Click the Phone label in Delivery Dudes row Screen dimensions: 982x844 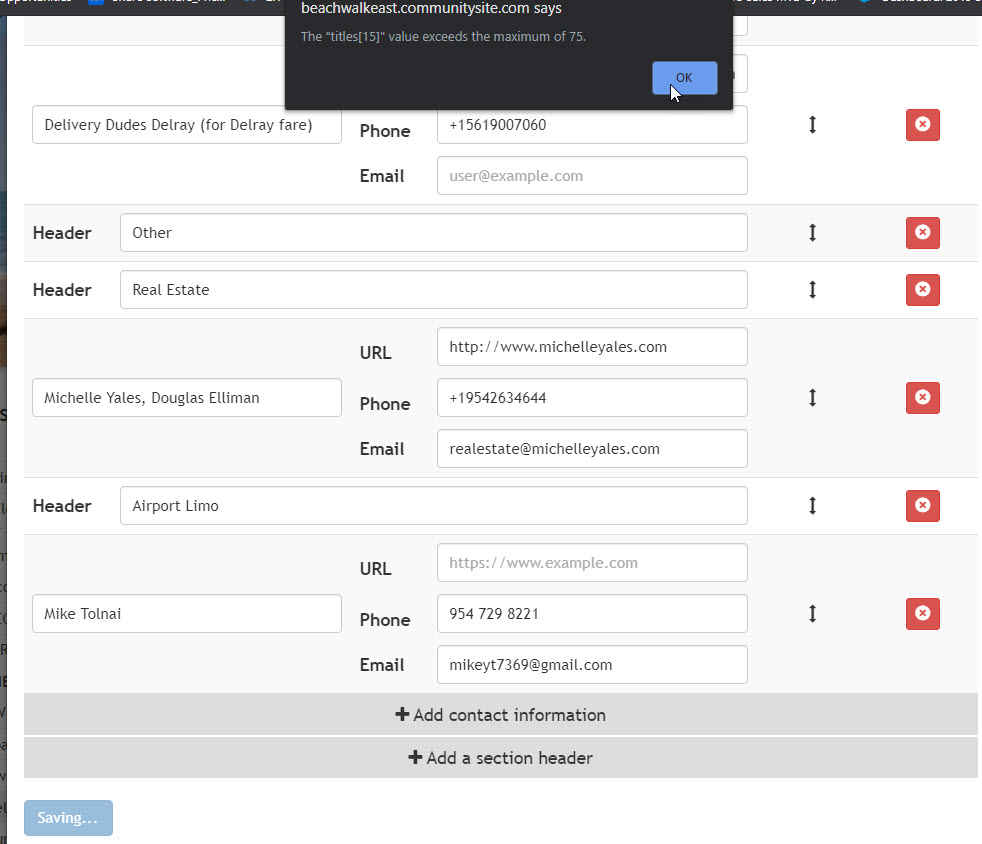pos(385,131)
